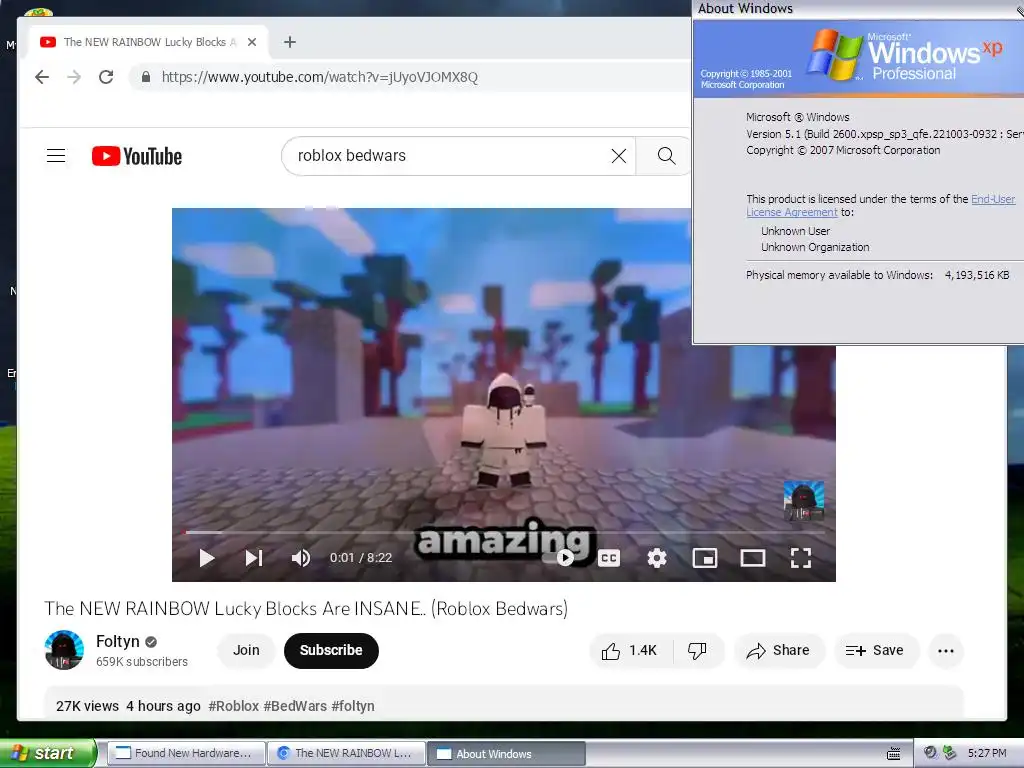Mute the video volume
The height and width of the screenshot is (768, 1024).
(x=300, y=558)
